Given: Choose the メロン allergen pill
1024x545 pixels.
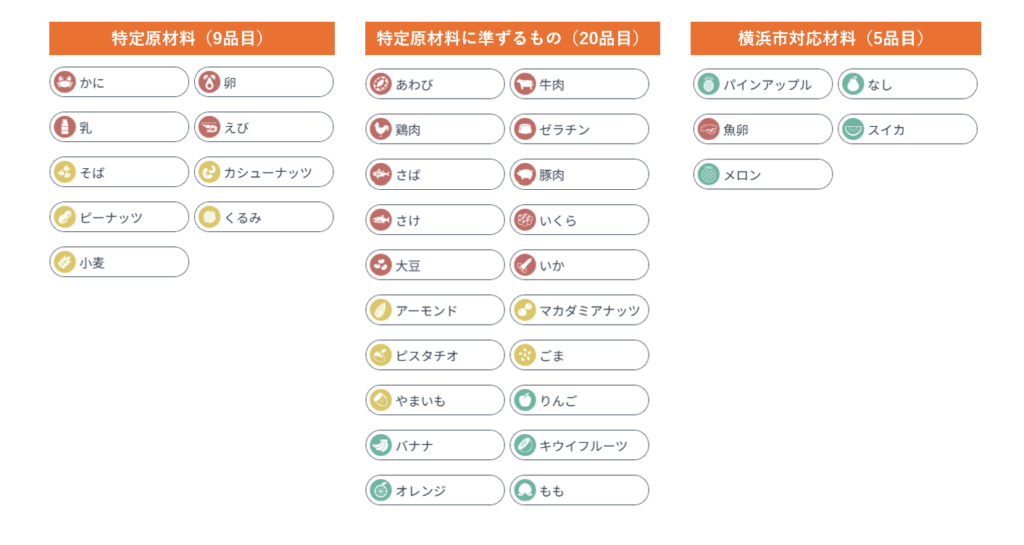Looking at the screenshot, I should coord(763,174).
